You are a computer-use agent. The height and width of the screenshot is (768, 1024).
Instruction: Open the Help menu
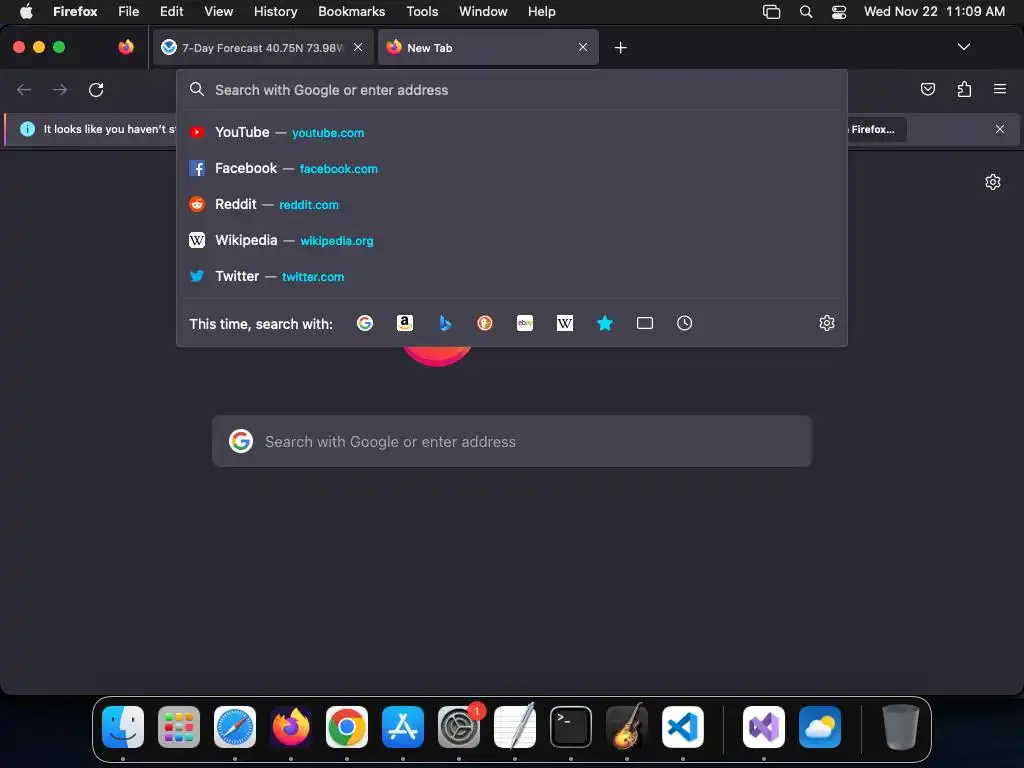coord(541,11)
